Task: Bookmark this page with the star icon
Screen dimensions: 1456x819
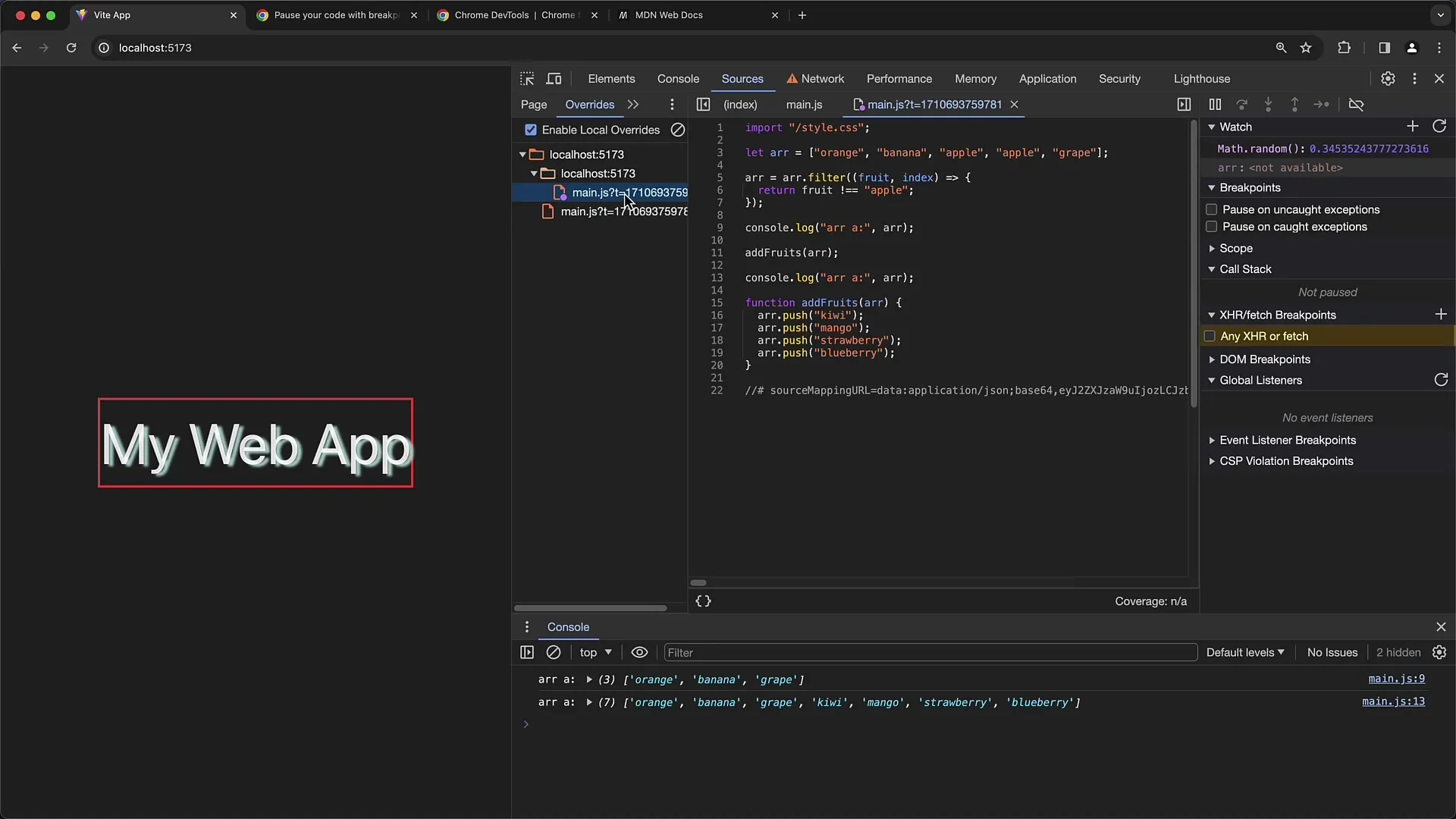Action: click(1306, 48)
